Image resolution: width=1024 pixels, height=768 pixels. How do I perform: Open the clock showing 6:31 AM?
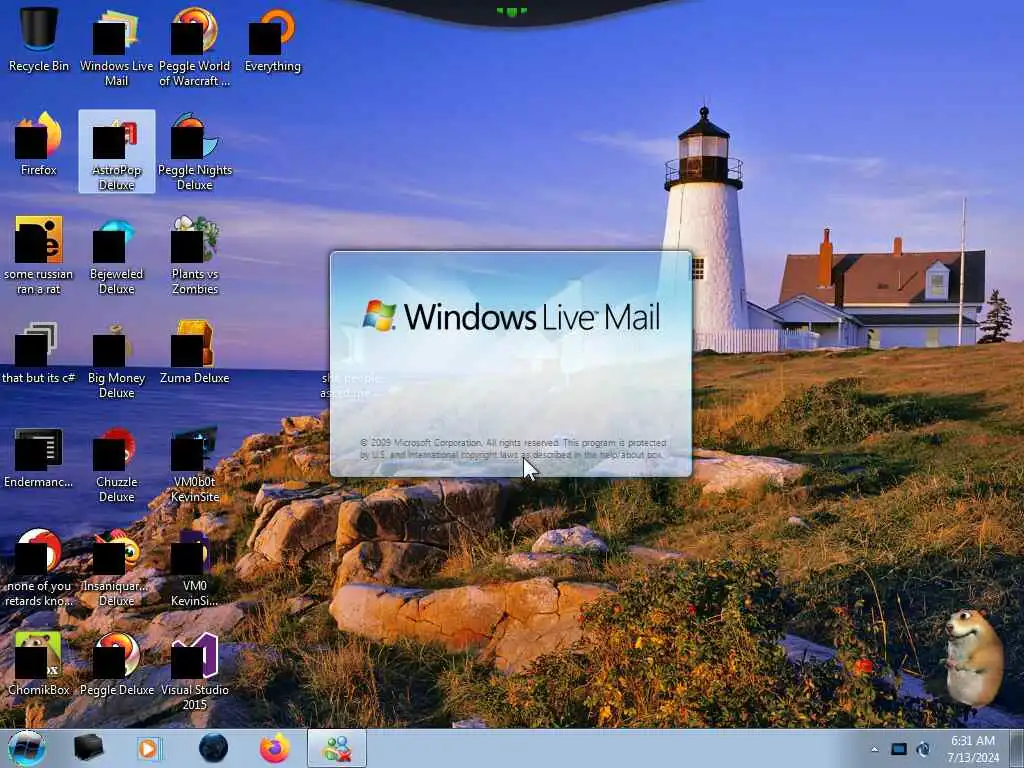(974, 749)
